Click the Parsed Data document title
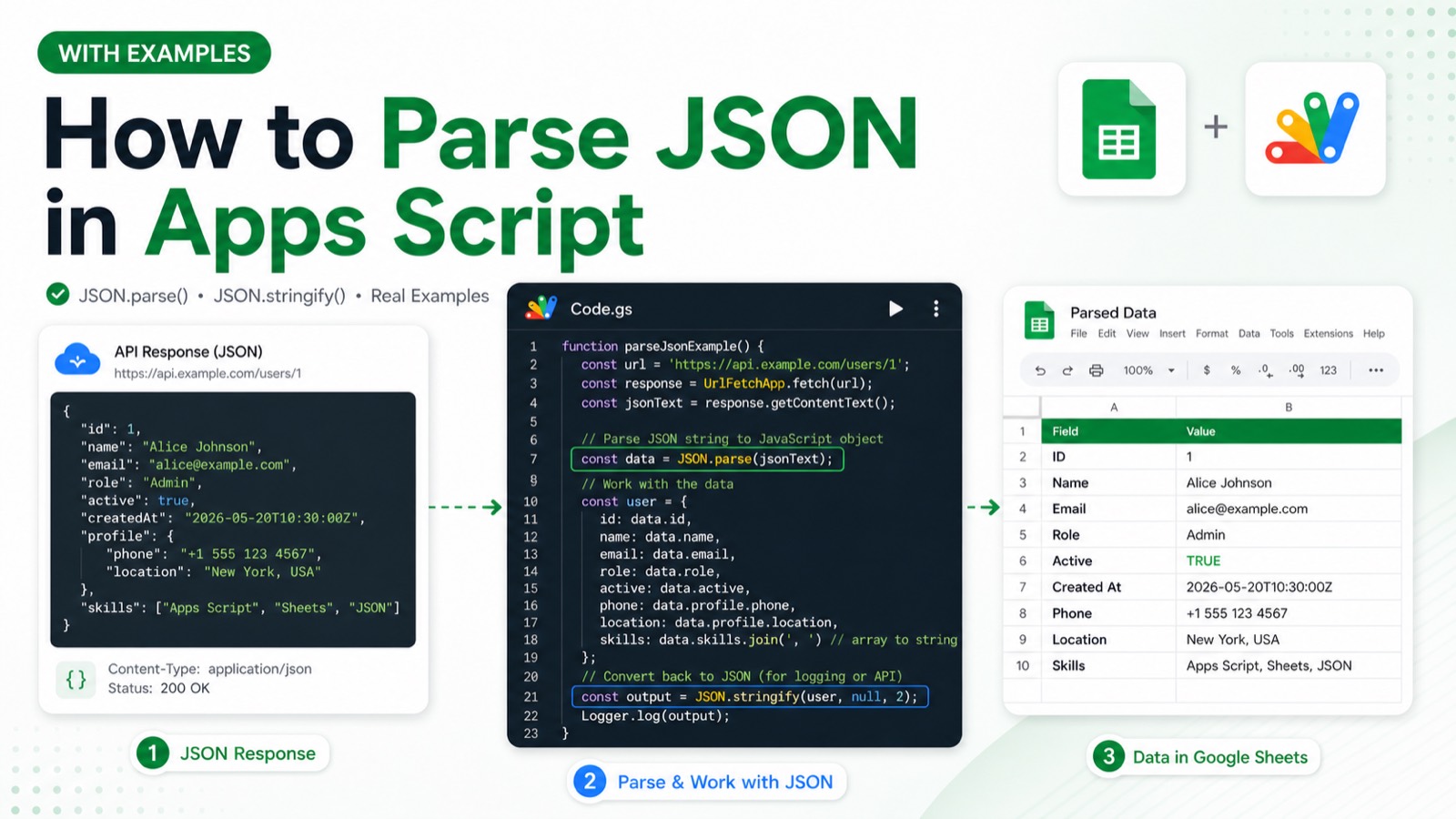The image size is (1456, 819). pyautogui.click(x=1113, y=312)
